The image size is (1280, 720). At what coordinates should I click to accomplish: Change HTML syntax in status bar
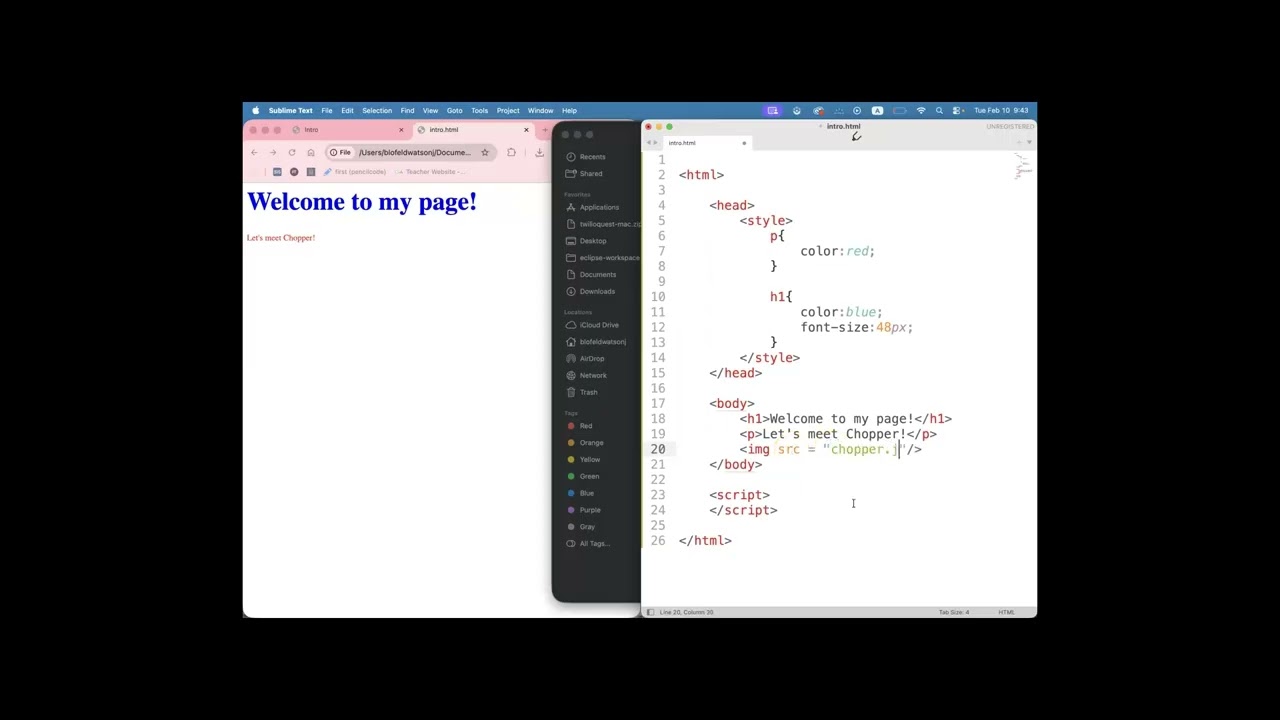pos(1006,612)
